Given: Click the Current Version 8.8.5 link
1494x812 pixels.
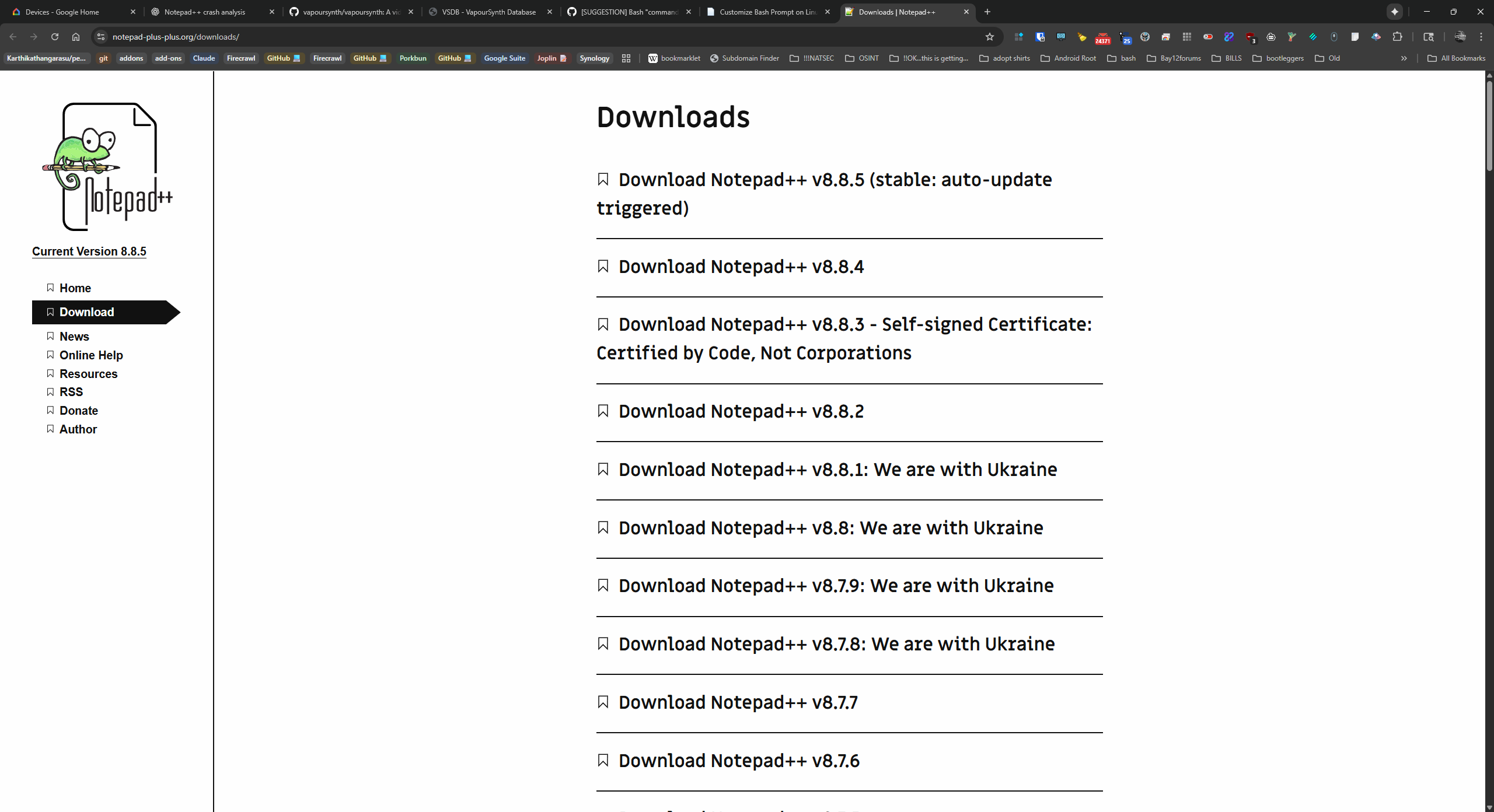Looking at the screenshot, I should [89, 251].
